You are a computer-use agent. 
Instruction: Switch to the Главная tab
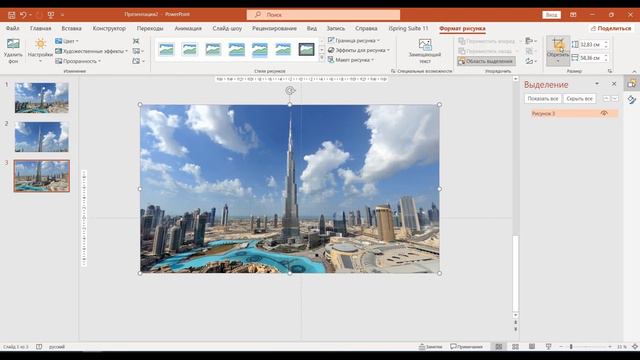40,28
